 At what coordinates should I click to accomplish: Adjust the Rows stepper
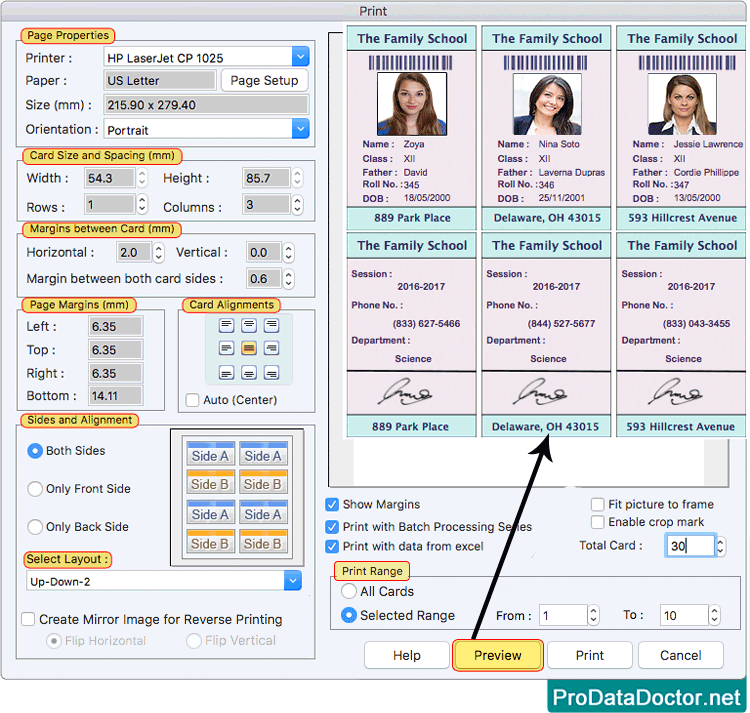[142, 205]
